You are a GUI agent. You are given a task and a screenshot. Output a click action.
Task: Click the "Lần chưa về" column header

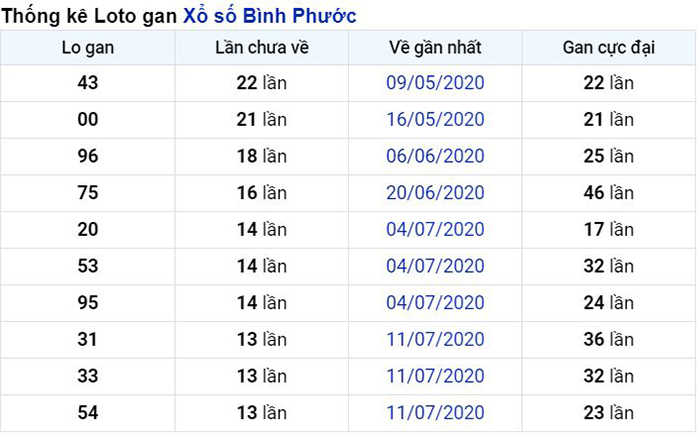pyautogui.click(x=261, y=48)
